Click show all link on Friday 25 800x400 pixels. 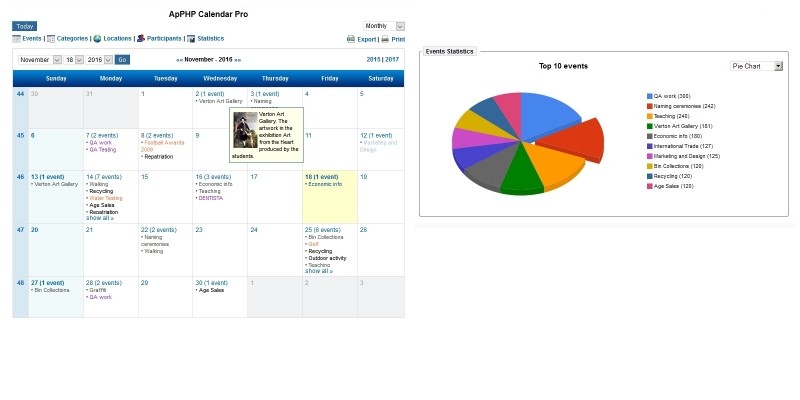pos(317,271)
